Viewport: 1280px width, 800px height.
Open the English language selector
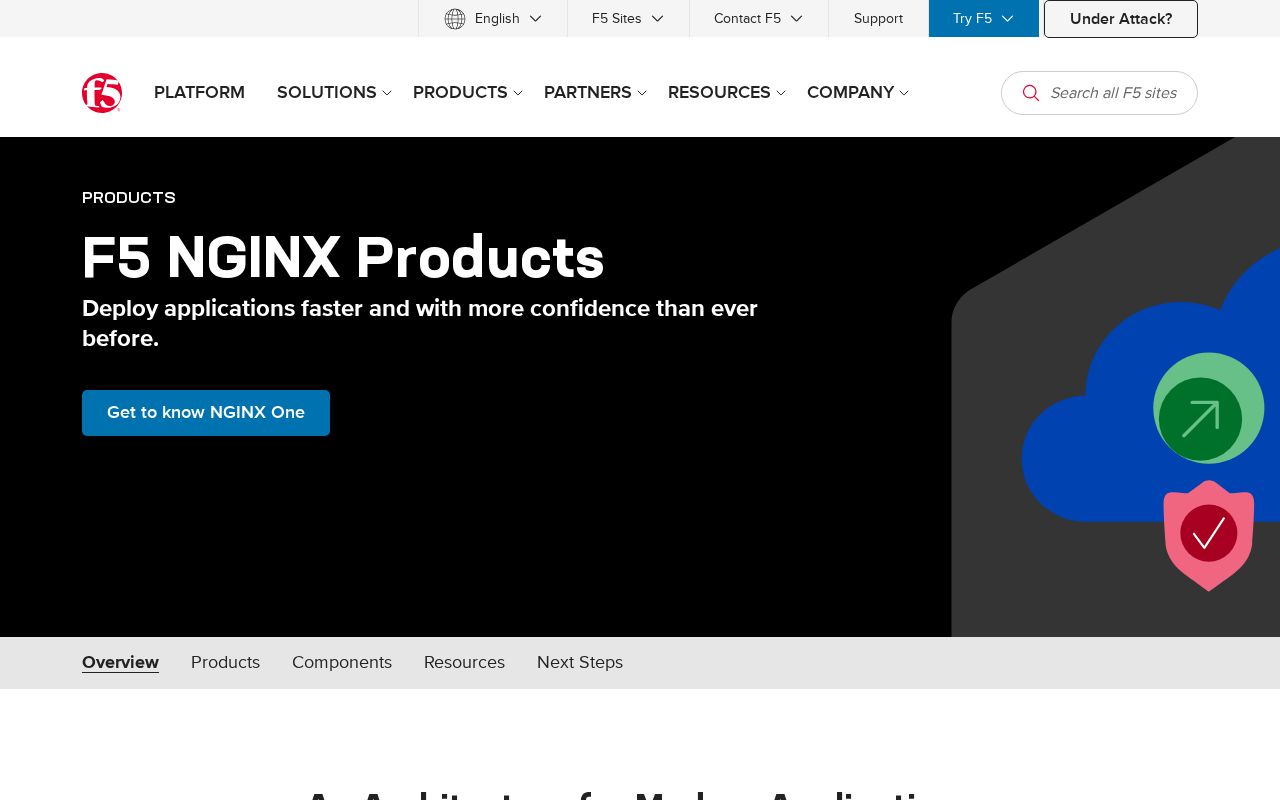[497, 18]
